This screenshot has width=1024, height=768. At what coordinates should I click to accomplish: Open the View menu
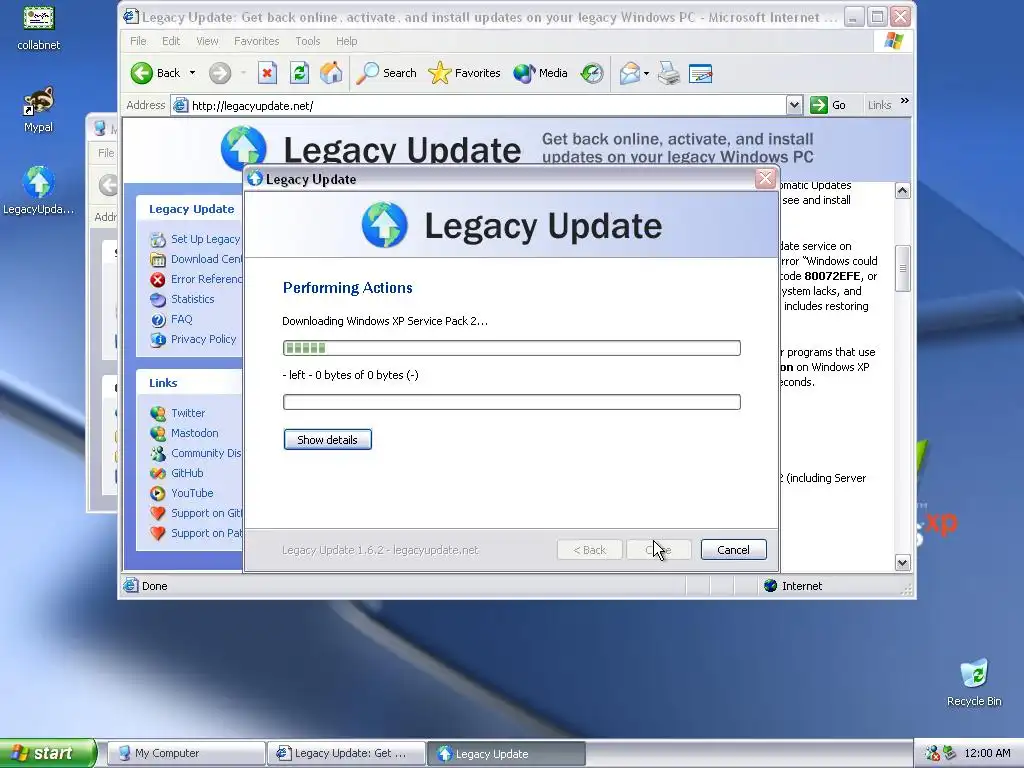(x=208, y=41)
